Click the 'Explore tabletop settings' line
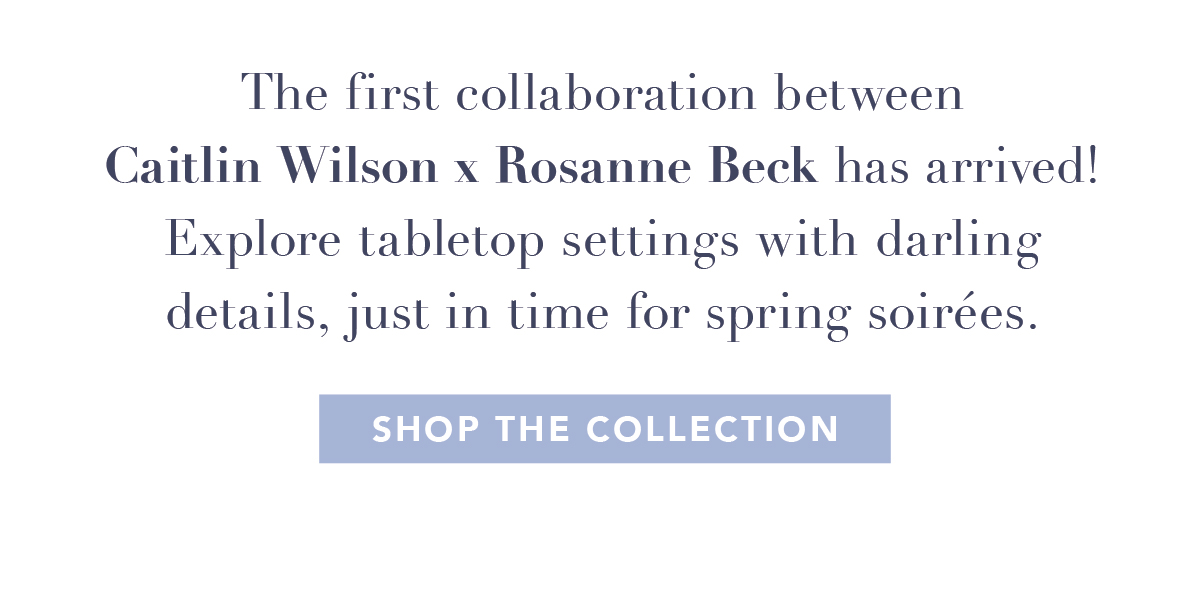Screen dimensions: 1200x598 (x=603, y=241)
